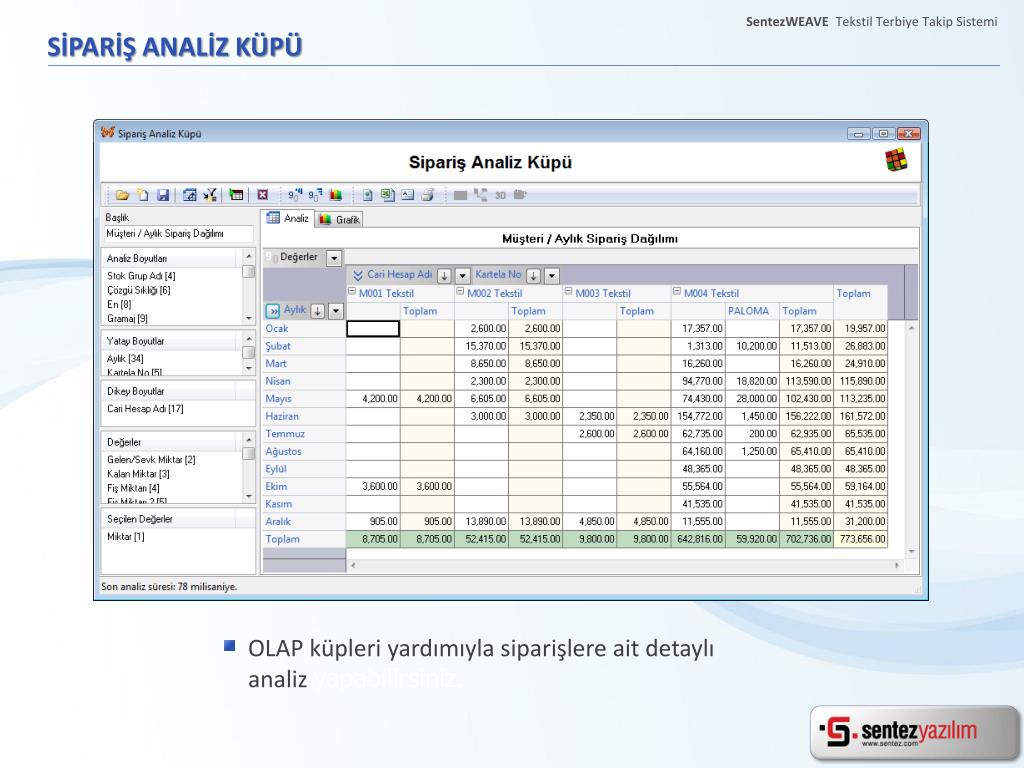The height and width of the screenshot is (768, 1024).
Task: Select Stok Grup Adı [4] dimension
Action: [x=141, y=276]
